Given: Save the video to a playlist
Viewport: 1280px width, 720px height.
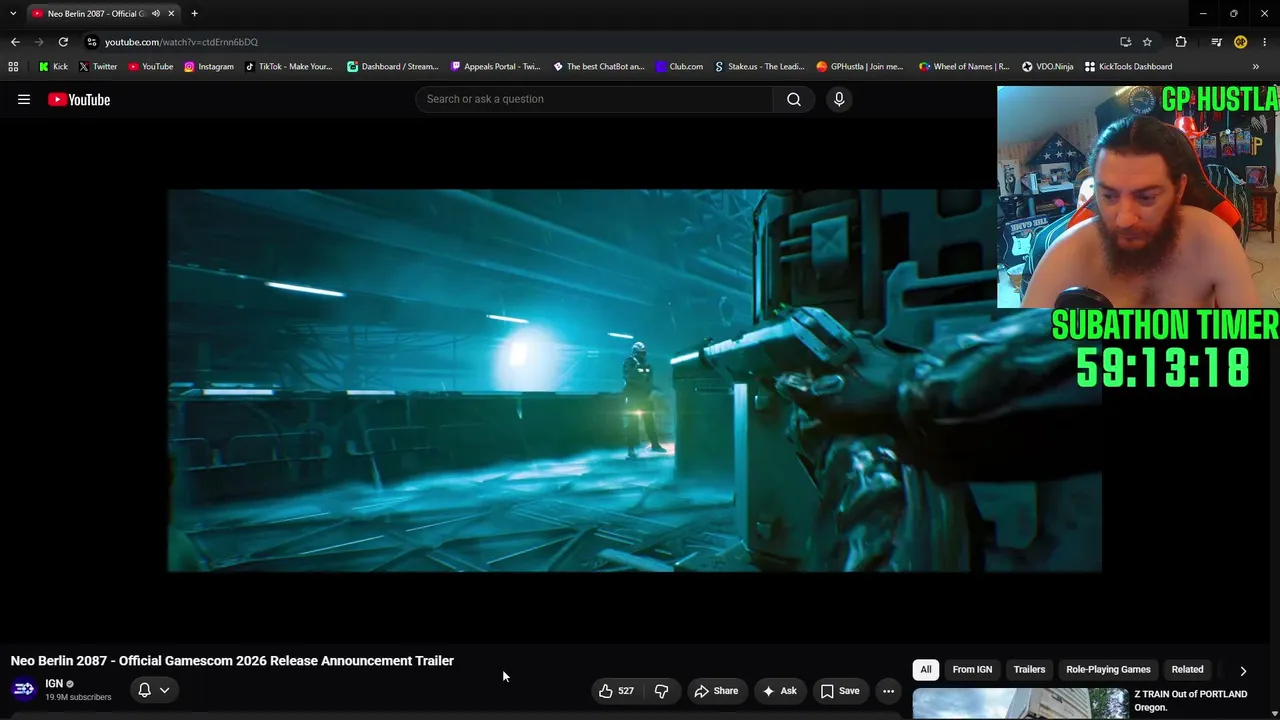Looking at the screenshot, I should point(840,691).
